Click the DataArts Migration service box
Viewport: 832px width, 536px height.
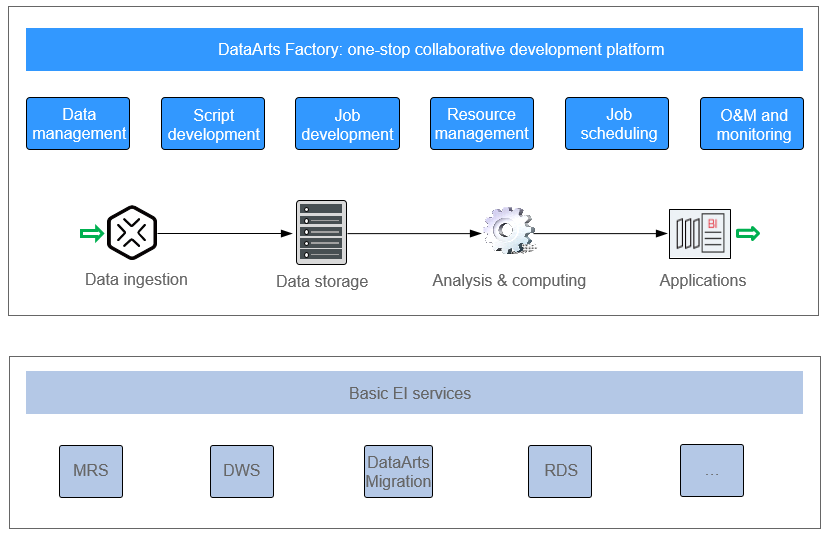[398, 471]
